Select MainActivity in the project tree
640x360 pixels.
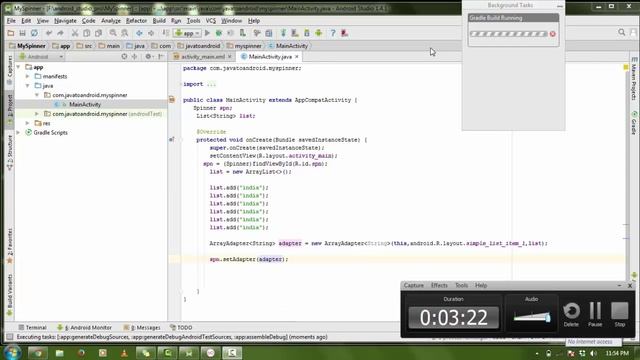(x=85, y=104)
